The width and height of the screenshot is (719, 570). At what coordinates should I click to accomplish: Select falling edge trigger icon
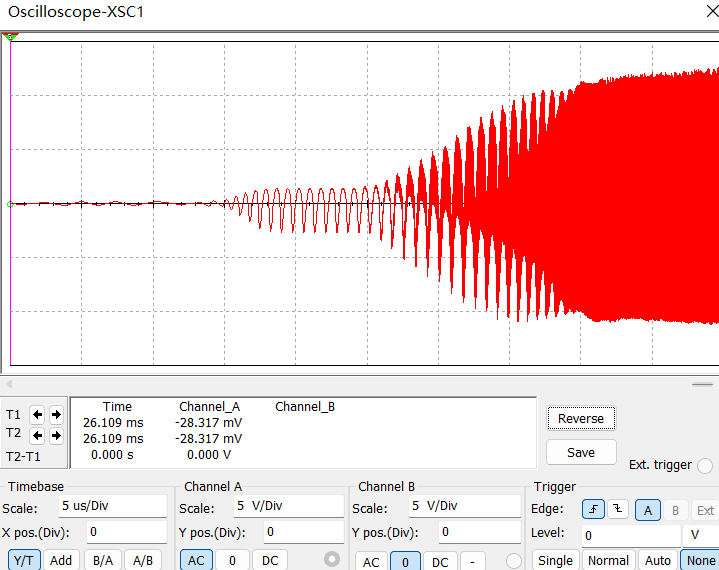coord(617,509)
